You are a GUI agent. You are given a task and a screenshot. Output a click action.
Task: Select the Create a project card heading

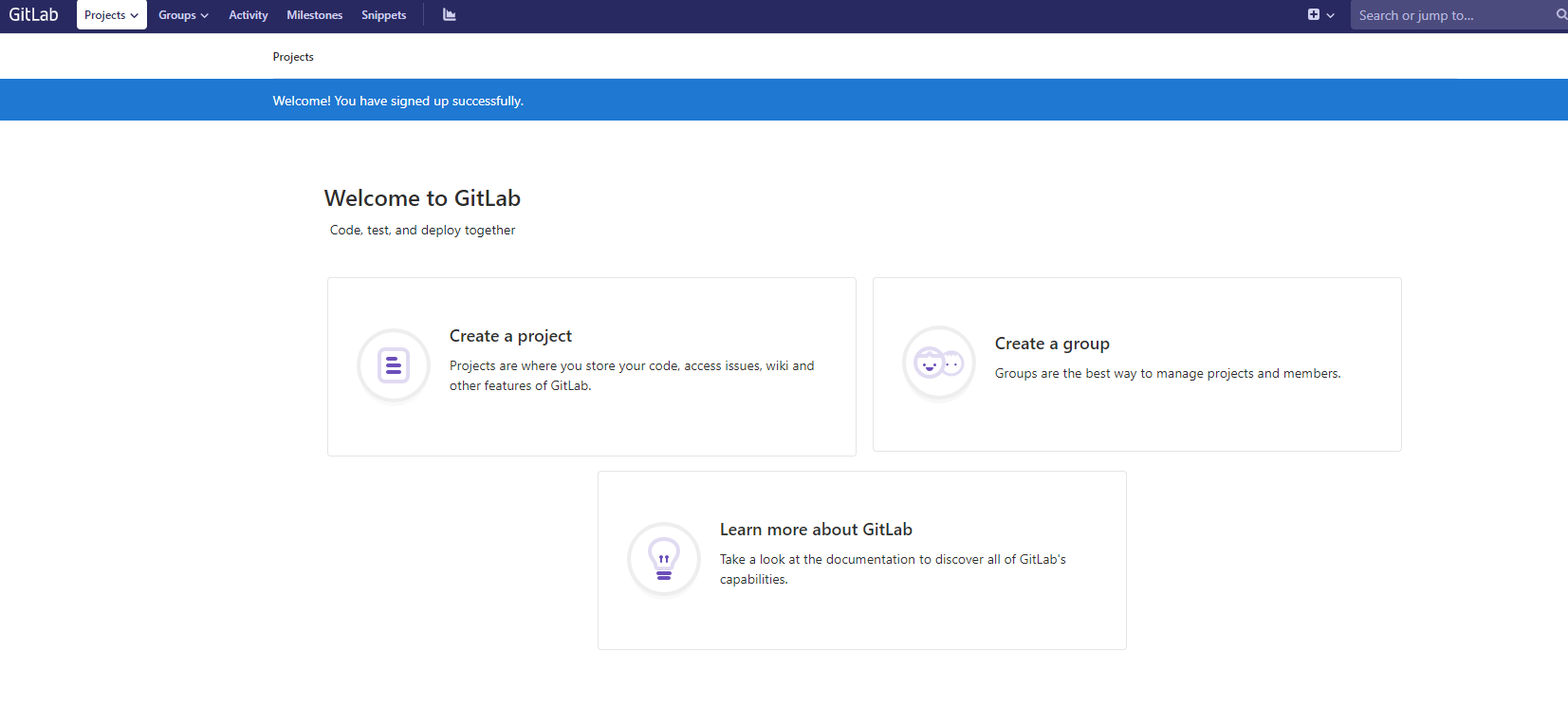pyautogui.click(x=510, y=336)
